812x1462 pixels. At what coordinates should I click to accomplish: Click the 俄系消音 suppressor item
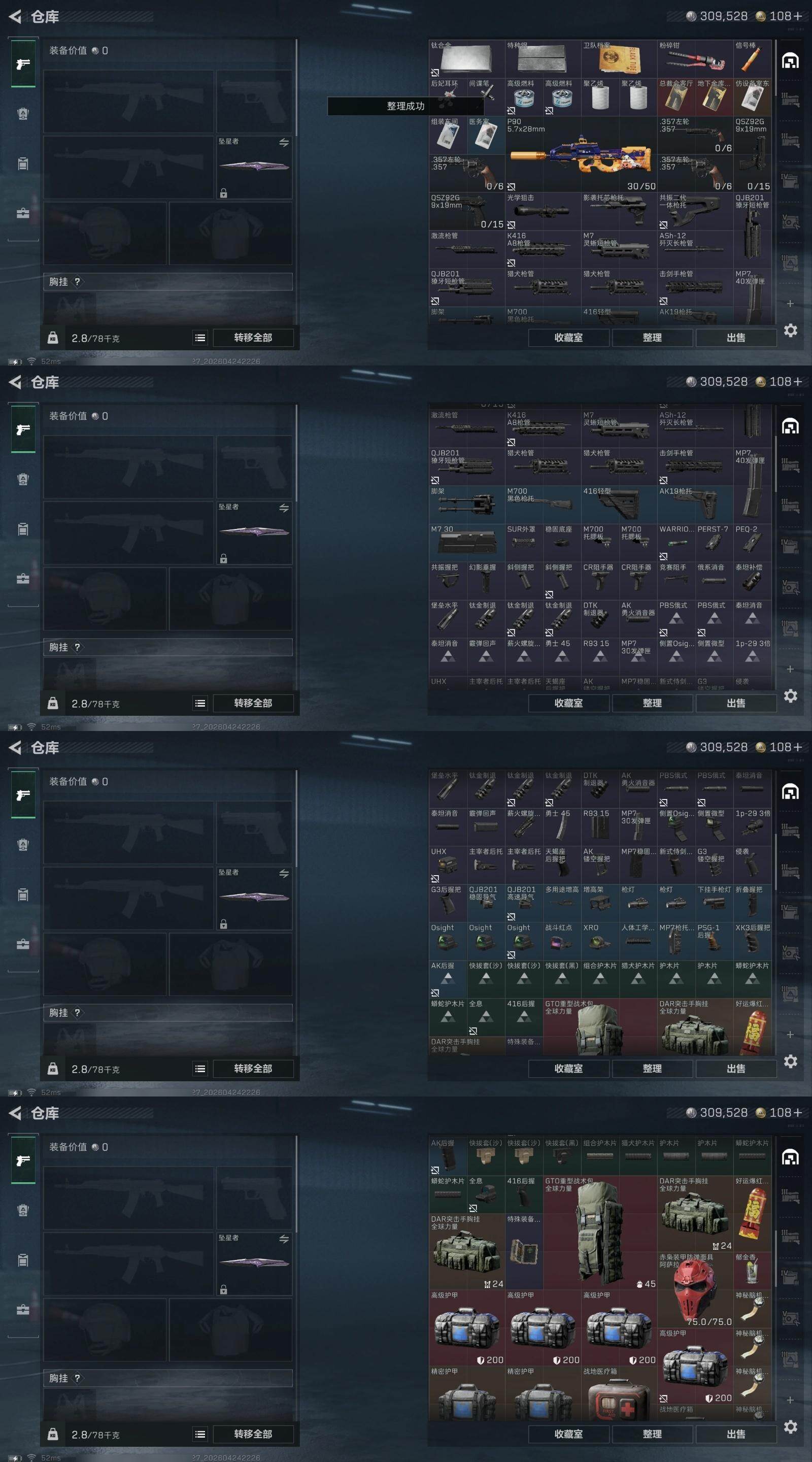click(715, 581)
